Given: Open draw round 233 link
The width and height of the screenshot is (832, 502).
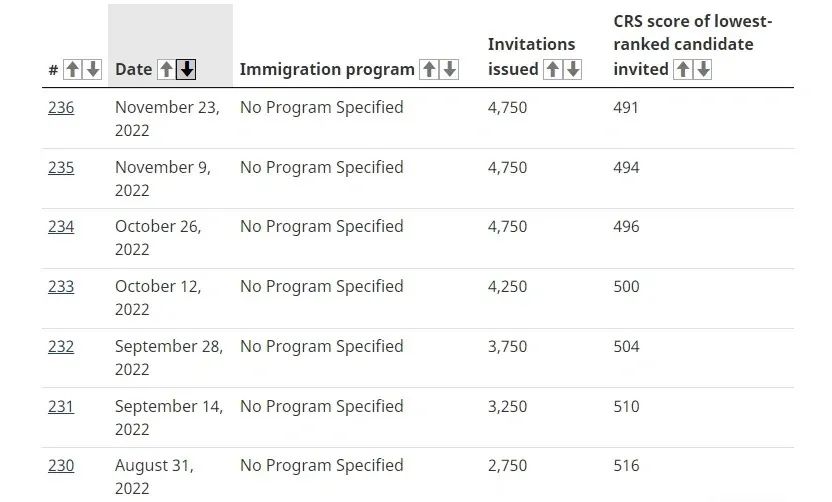Looking at the screenshot, I should (x=61, y=286).
